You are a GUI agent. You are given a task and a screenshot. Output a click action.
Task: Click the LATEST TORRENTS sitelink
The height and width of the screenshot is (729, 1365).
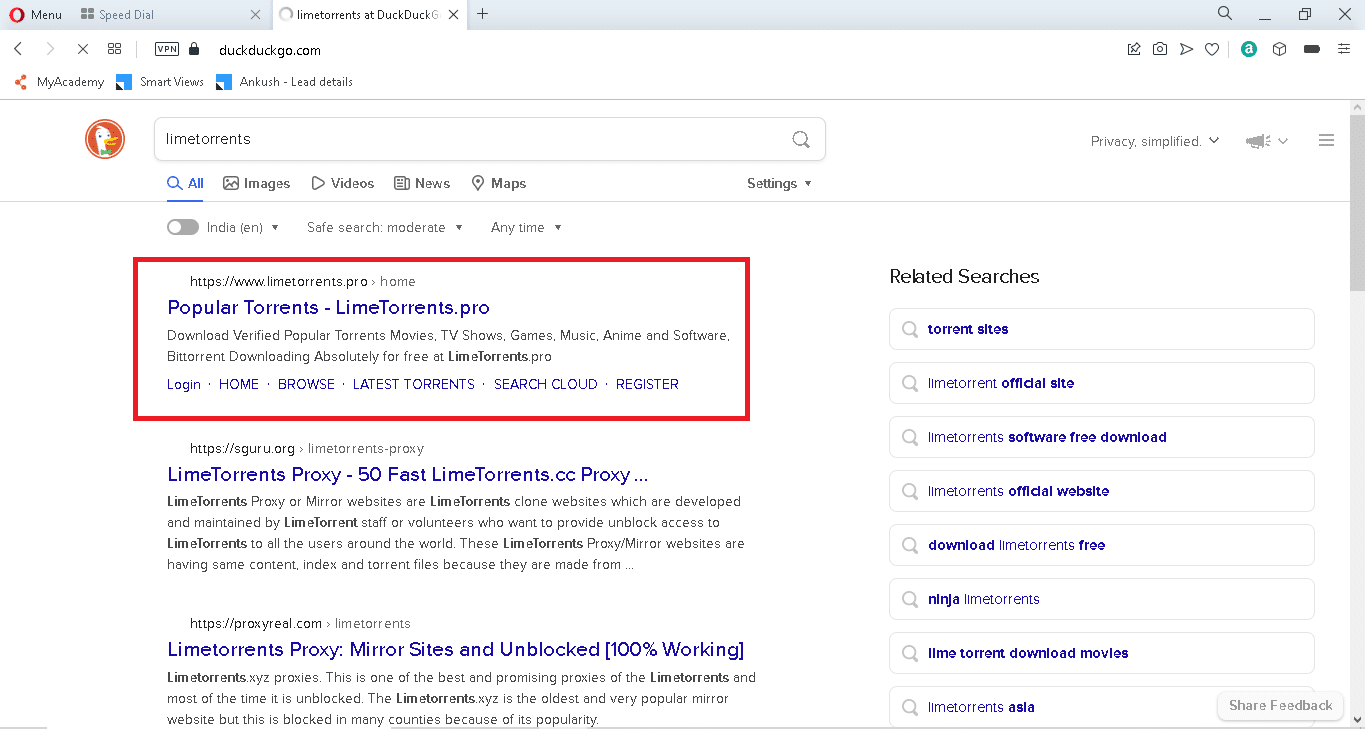pyautogui.click(x=414, y=384)
